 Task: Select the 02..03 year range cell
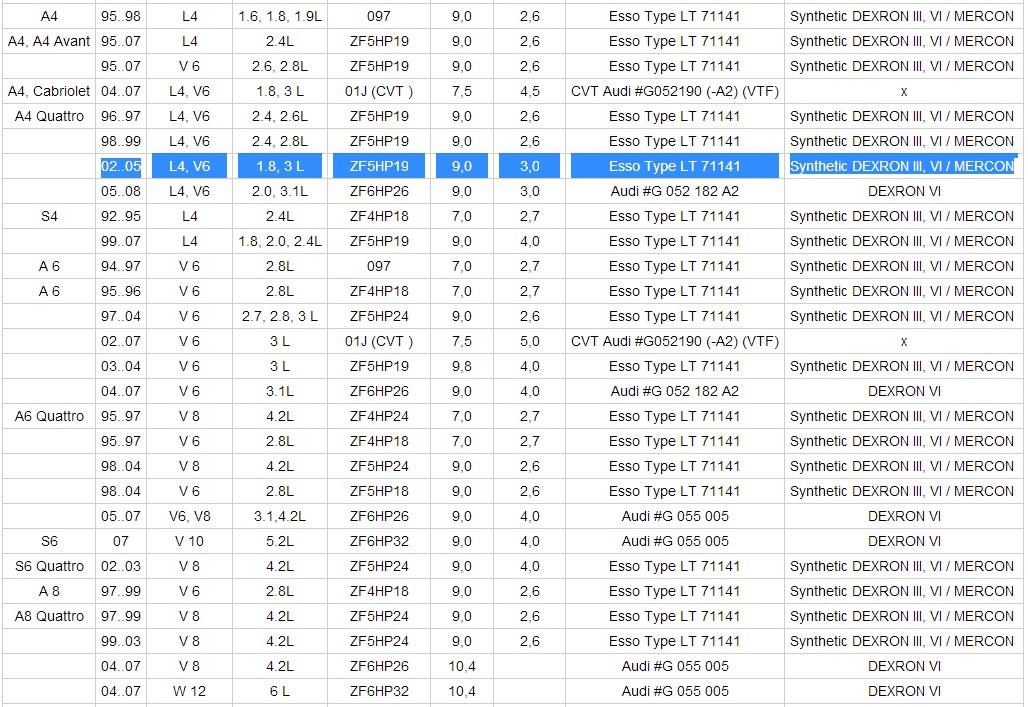pos(121,566)
